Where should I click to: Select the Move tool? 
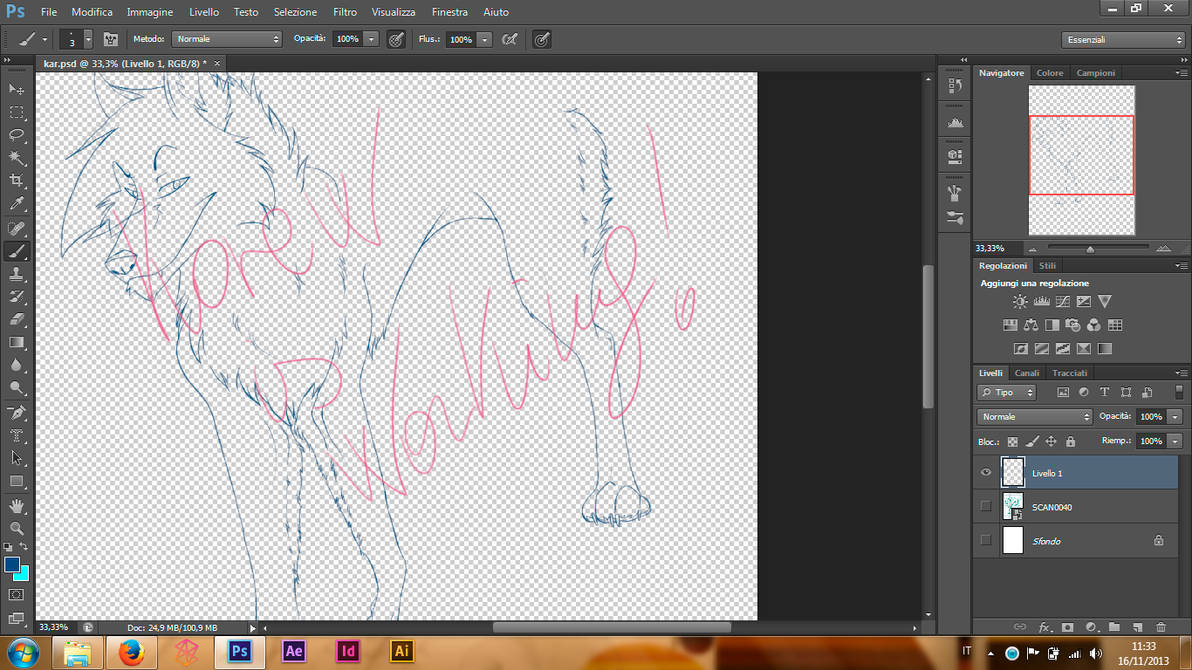tap(17, 89)
